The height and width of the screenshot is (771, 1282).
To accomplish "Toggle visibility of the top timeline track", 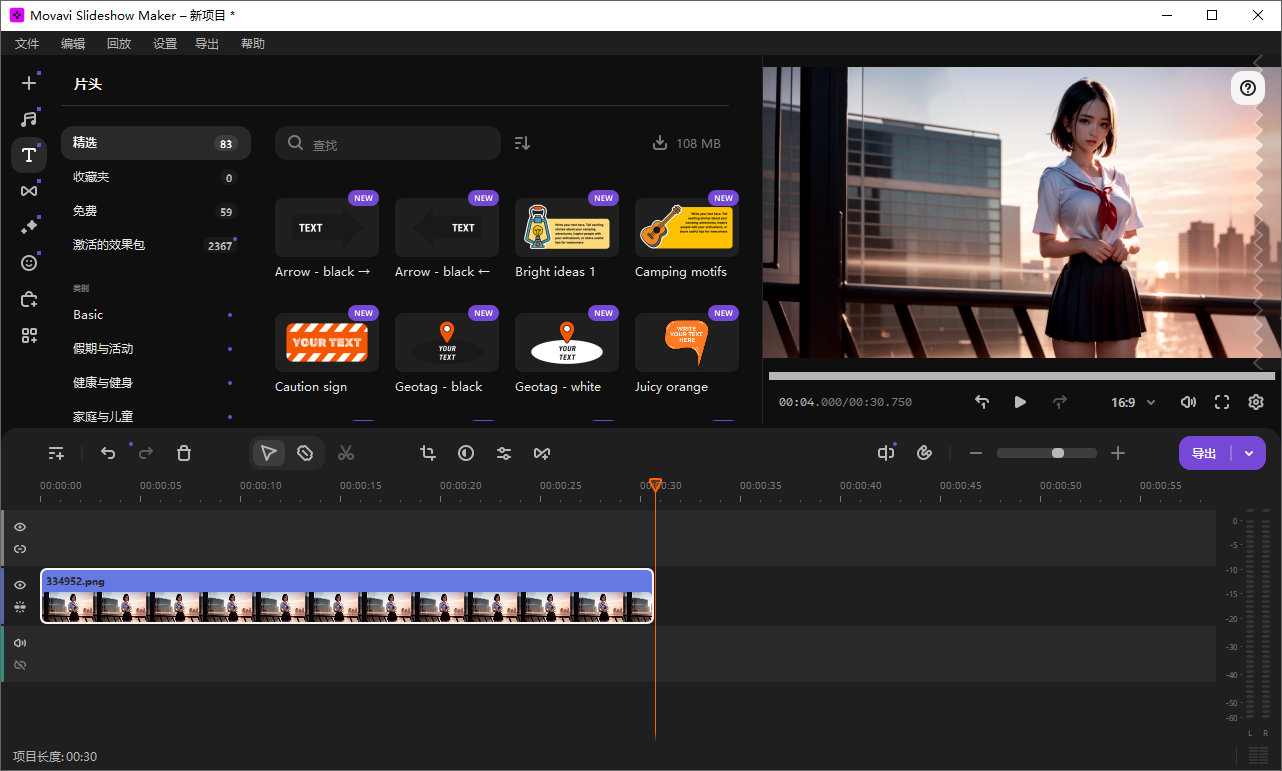I will 20,527.
